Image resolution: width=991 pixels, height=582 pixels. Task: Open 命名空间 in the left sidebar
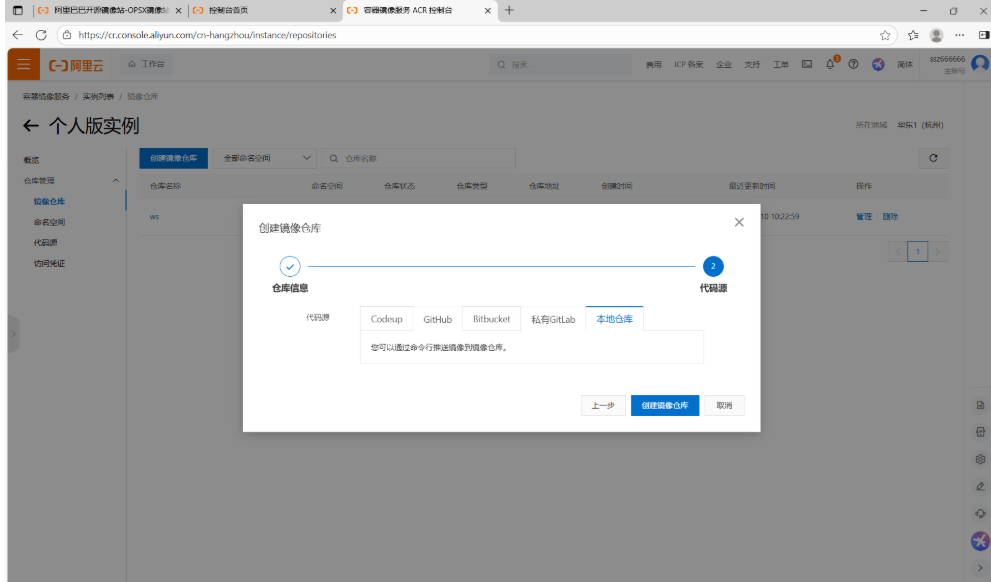(49, 222)
